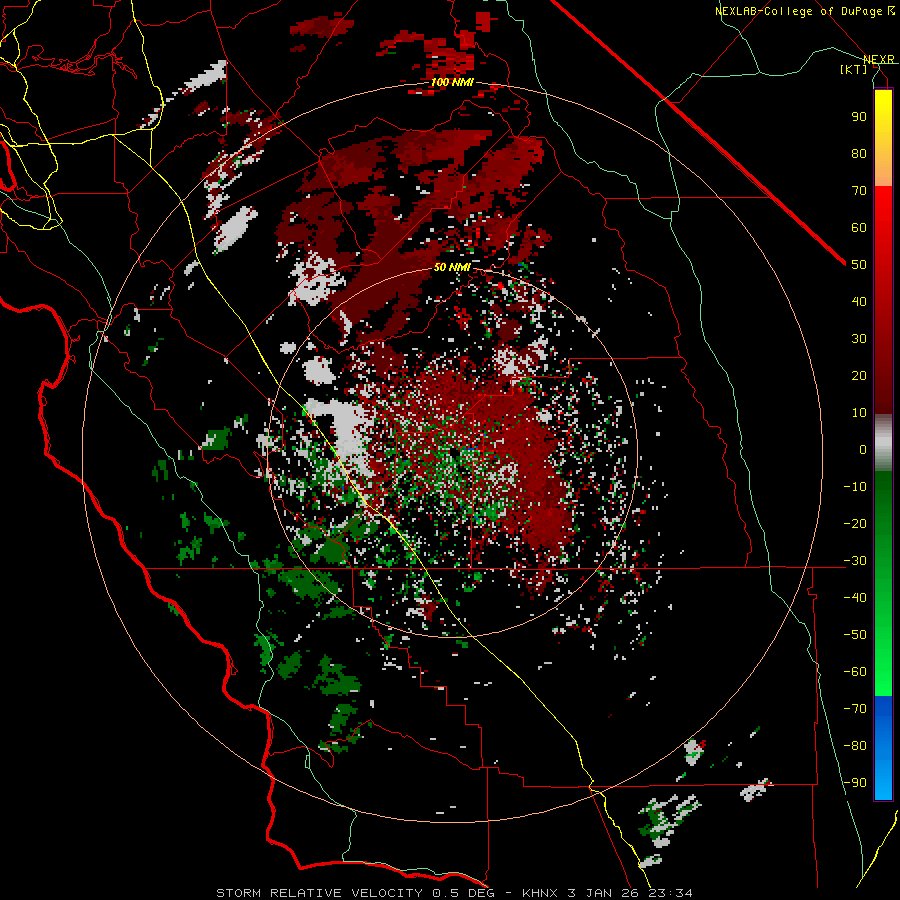The height and width of the screenshot is (900, 900).
Task: Select the 100 NMI range ring label
Action: pos(452,82)
